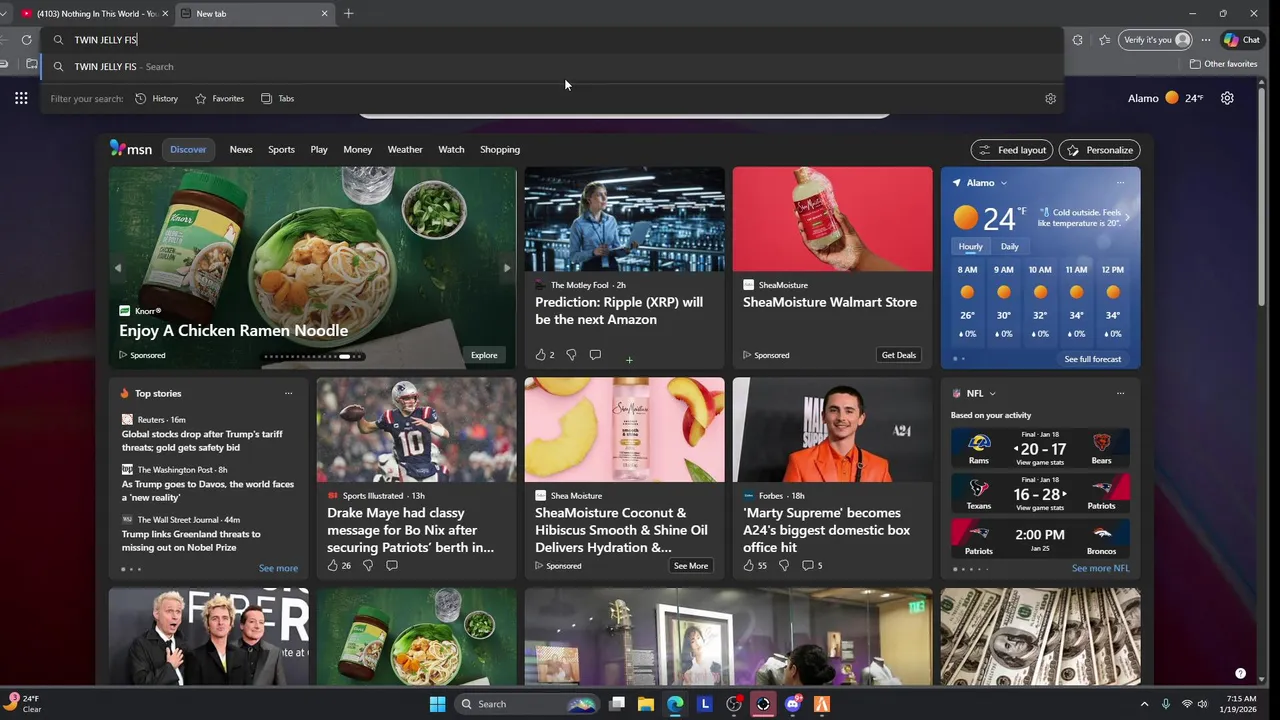
Task: Open the Other favorites folder
Action: coord(1223,64)
